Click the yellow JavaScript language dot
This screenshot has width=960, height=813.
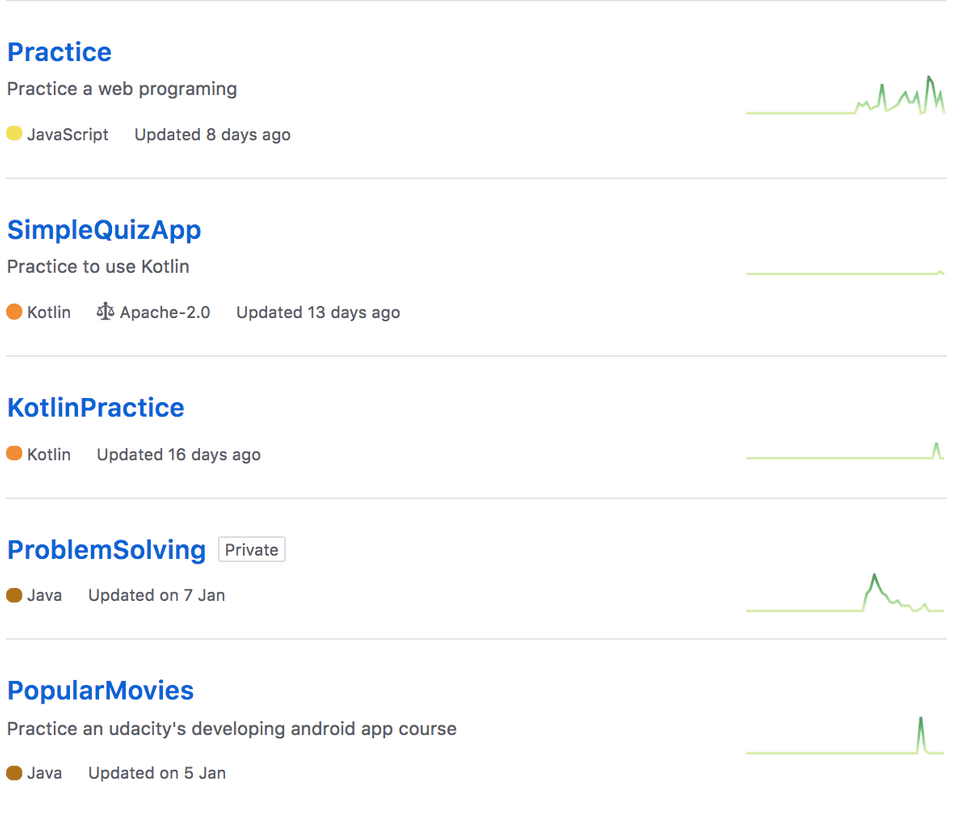pyautogui.click(x=14, y=133)
